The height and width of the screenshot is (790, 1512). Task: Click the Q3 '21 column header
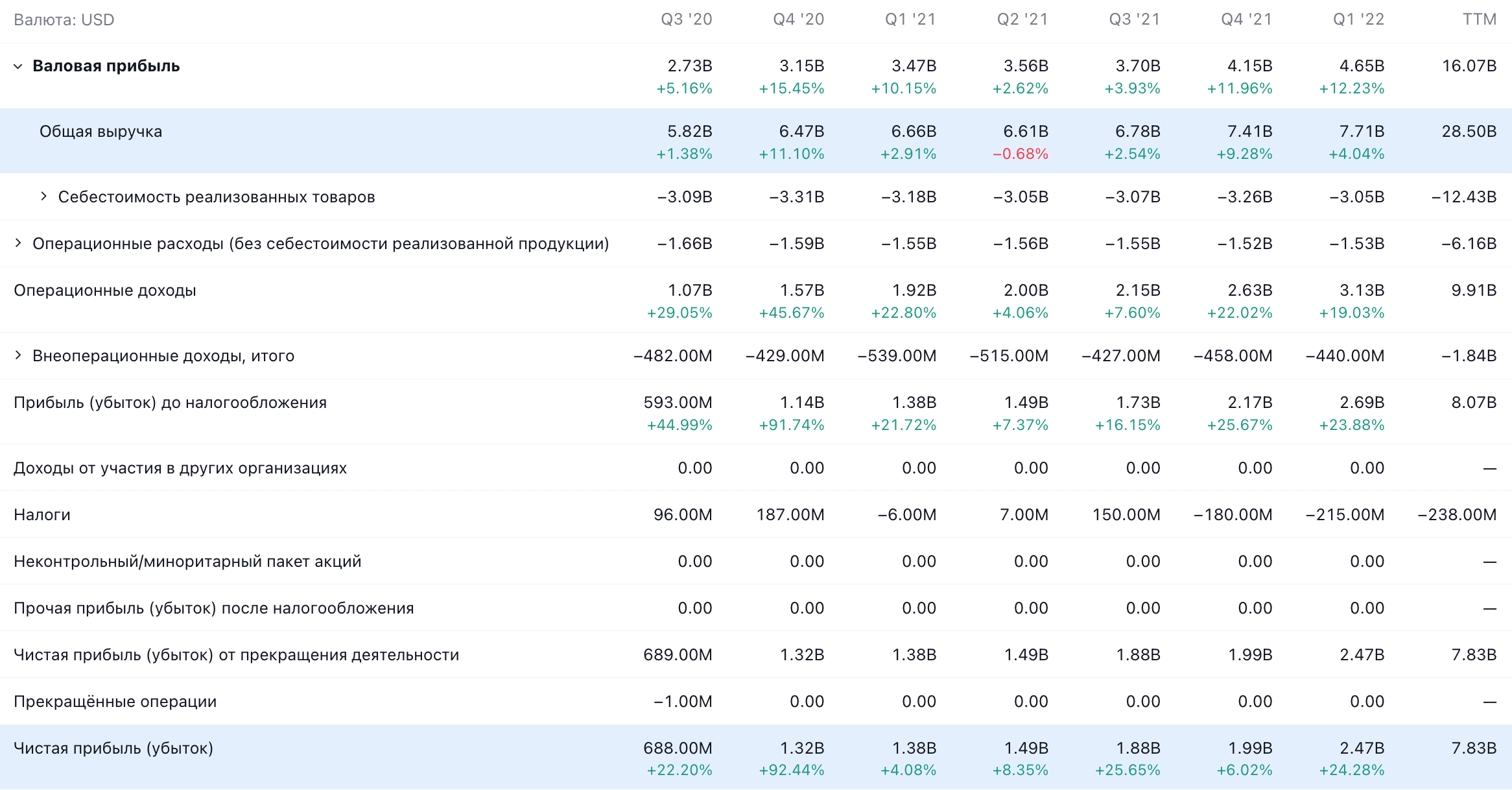1135,19
